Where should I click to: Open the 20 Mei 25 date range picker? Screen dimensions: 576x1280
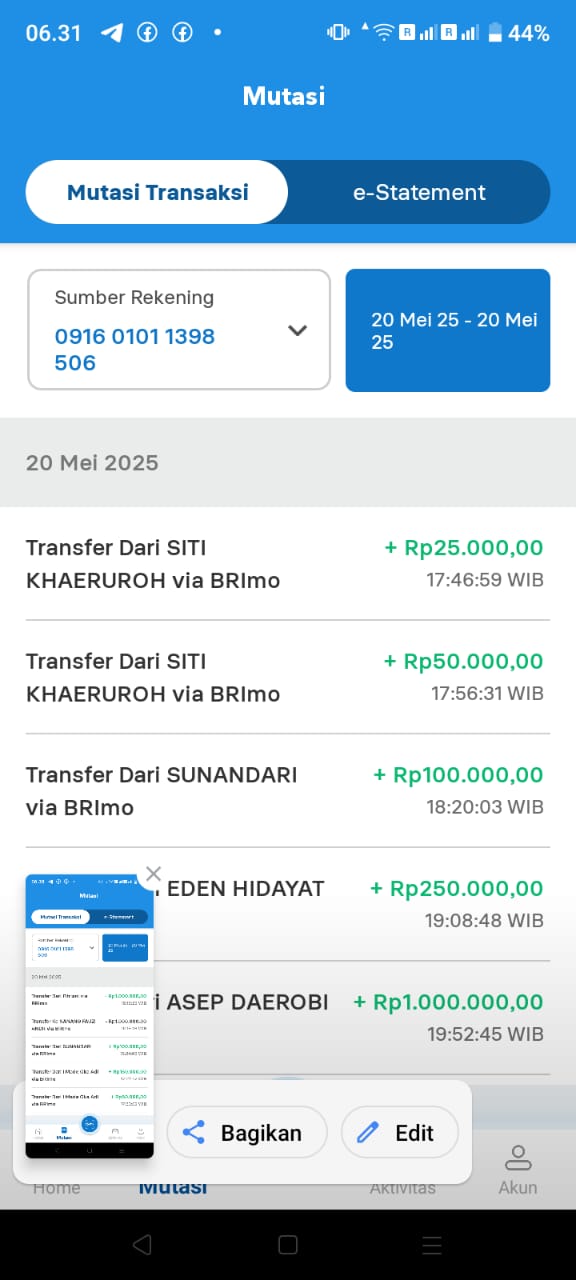coord(448,330)
